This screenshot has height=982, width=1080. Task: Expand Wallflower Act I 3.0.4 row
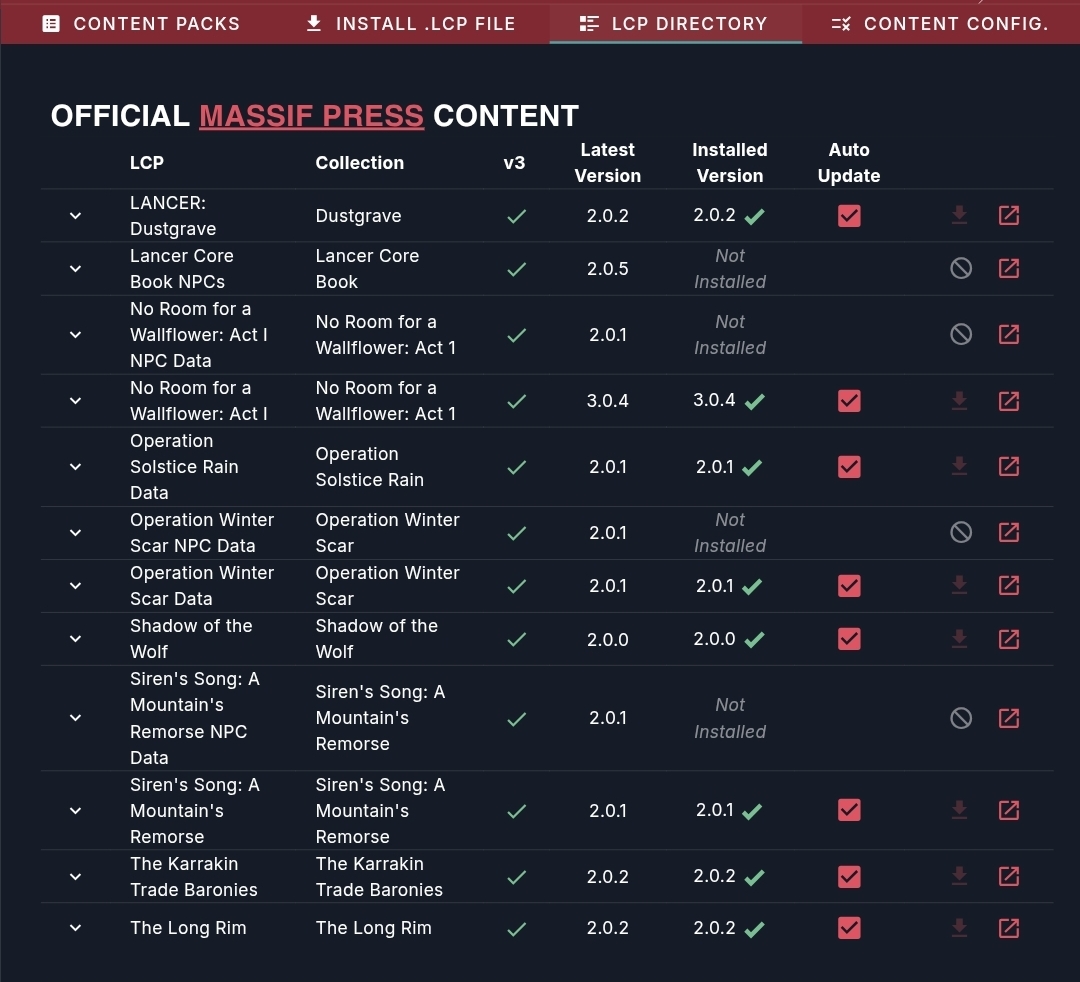(76, 401)
